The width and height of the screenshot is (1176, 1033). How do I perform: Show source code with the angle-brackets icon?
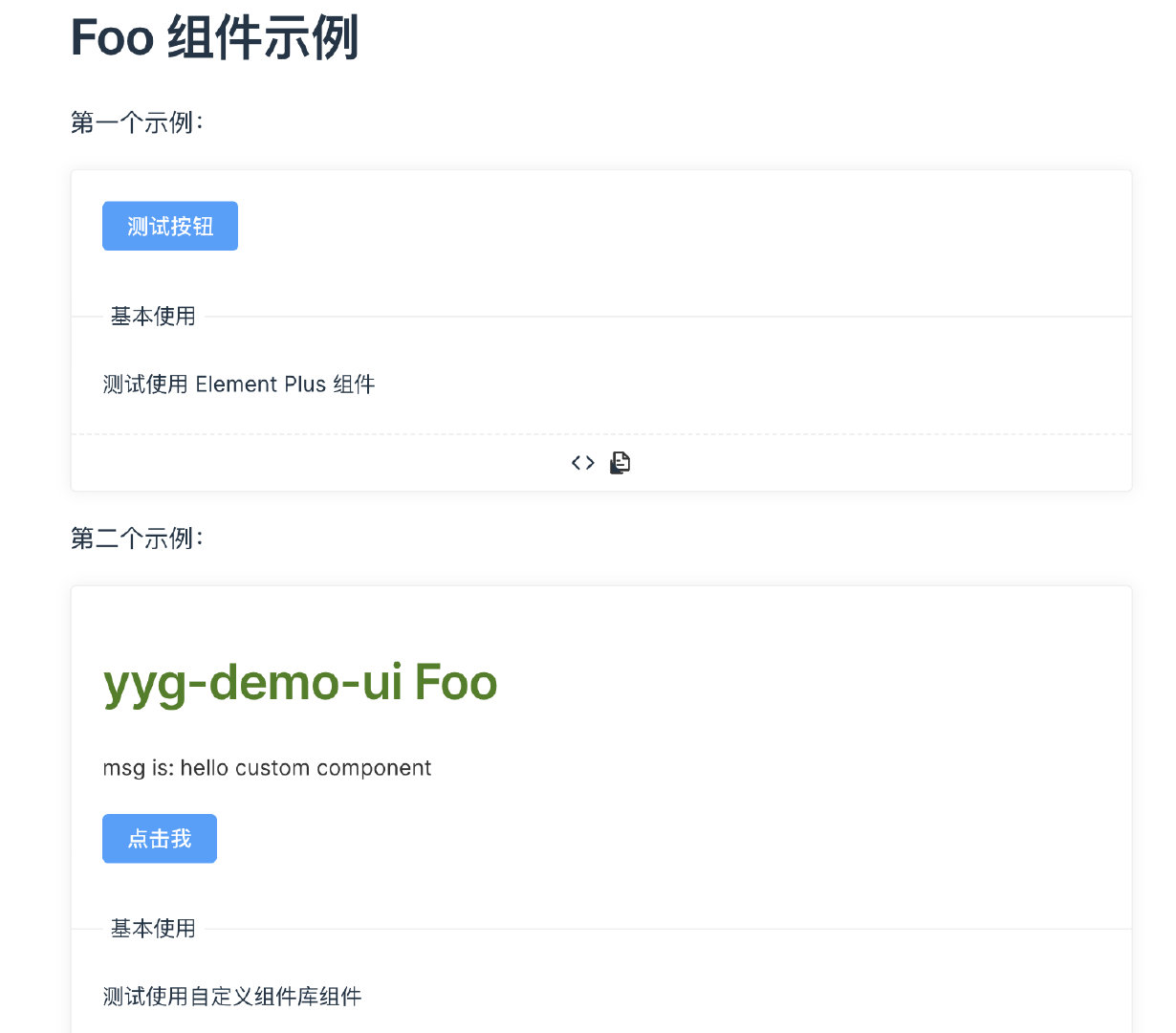pyautogui.click(x=583, y=463)
